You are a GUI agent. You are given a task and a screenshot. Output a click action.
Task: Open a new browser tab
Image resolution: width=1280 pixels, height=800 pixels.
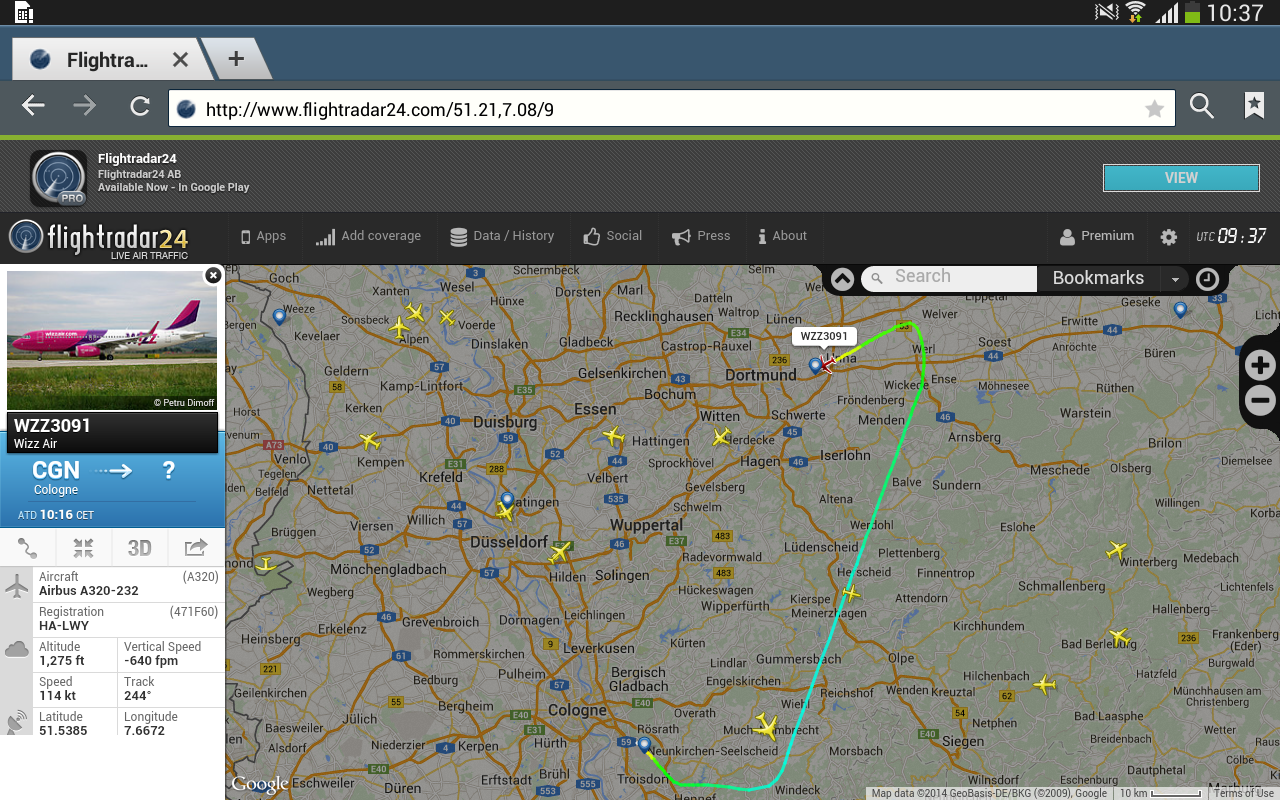[x=236, y=59]
